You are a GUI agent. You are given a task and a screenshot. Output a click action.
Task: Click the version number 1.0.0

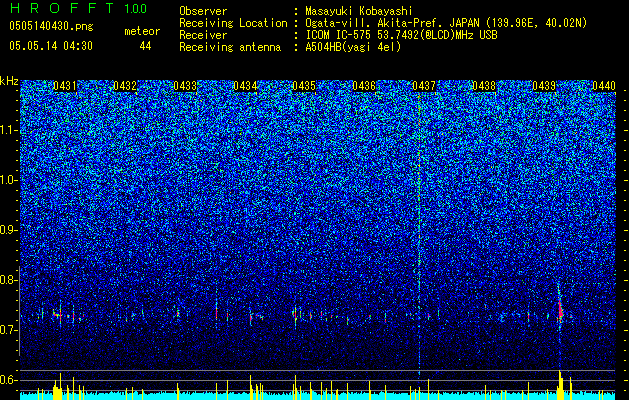pos(136,9)
